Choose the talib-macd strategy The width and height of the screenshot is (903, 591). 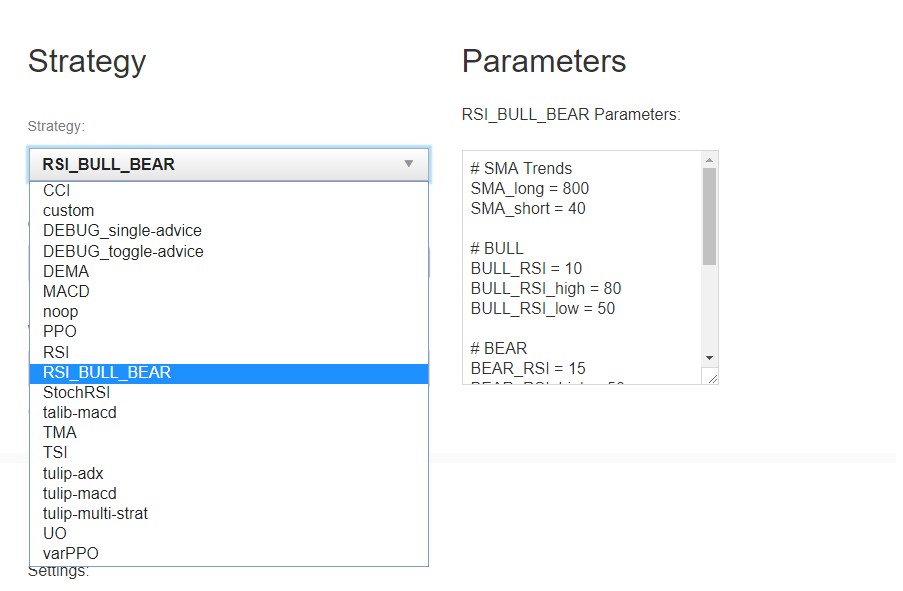[80, 412]
